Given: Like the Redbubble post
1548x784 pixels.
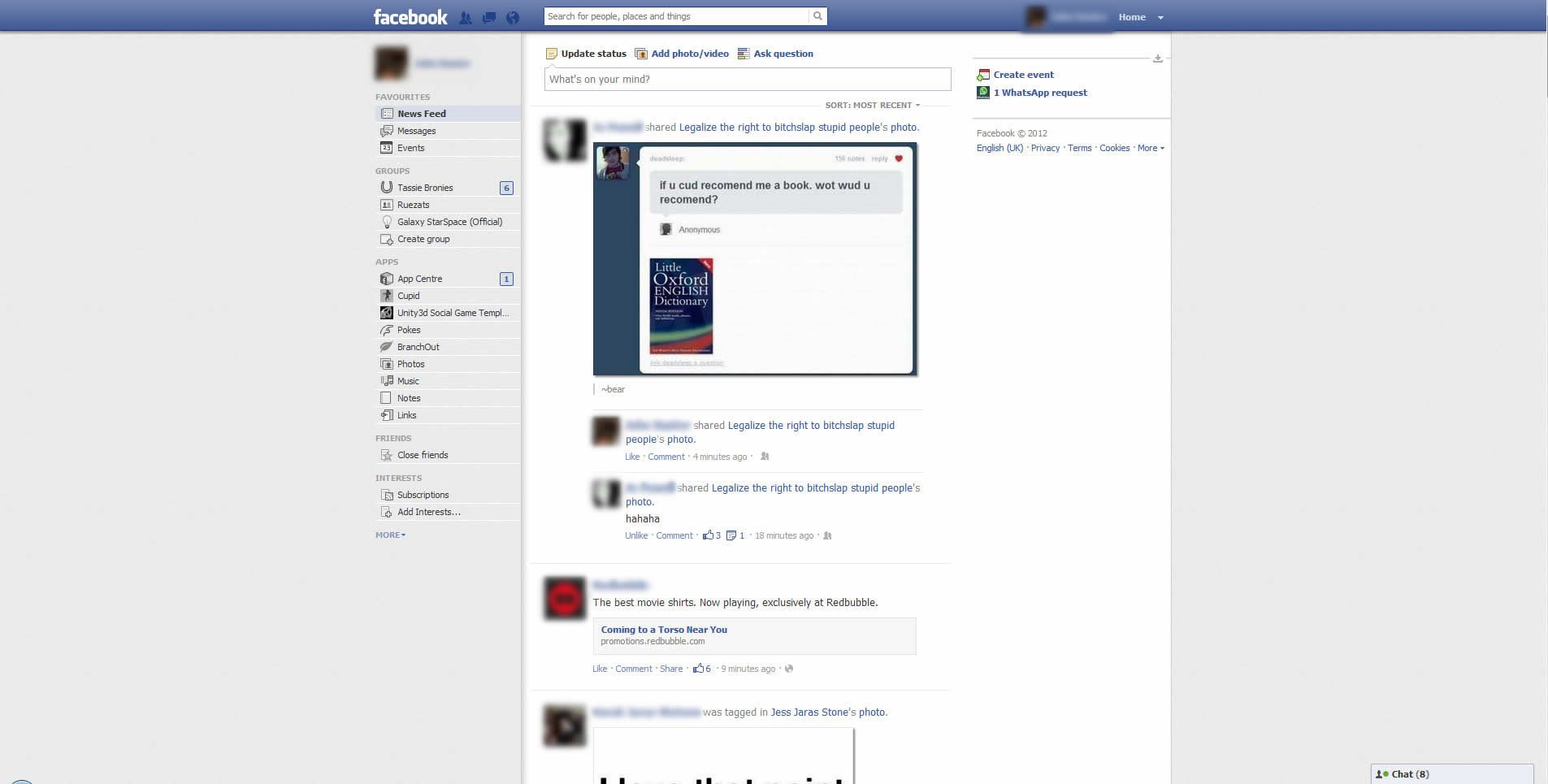Looking at the screenshot, I should click(600, 669).
